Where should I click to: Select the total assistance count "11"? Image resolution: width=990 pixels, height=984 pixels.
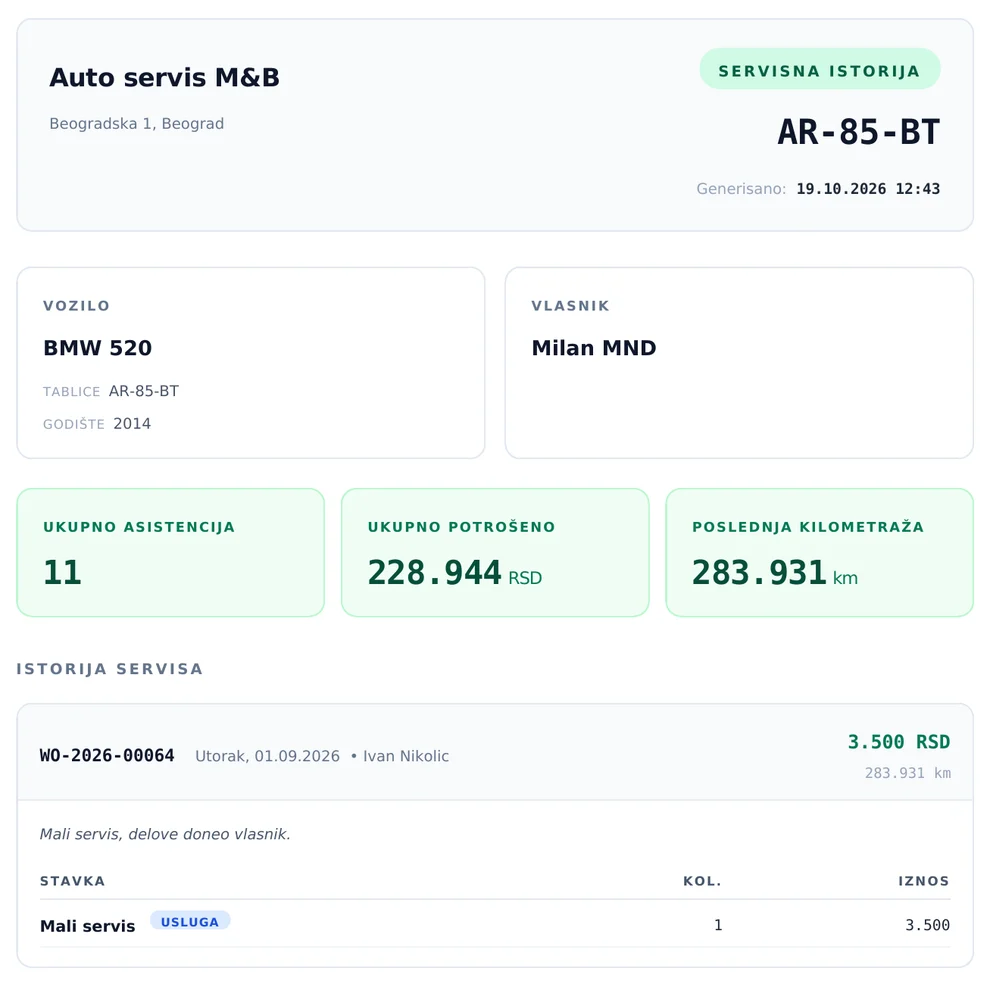62,572
